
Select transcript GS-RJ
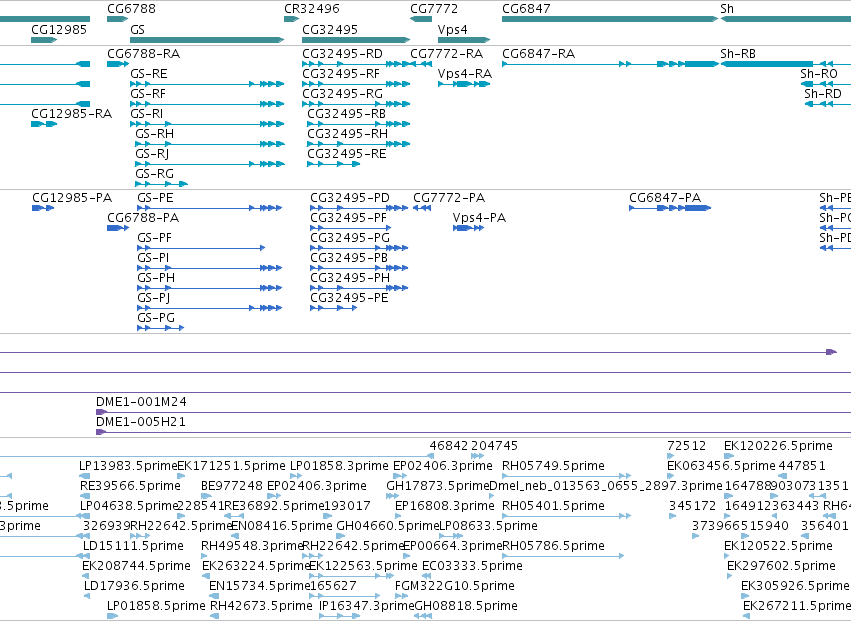[210, 164]
